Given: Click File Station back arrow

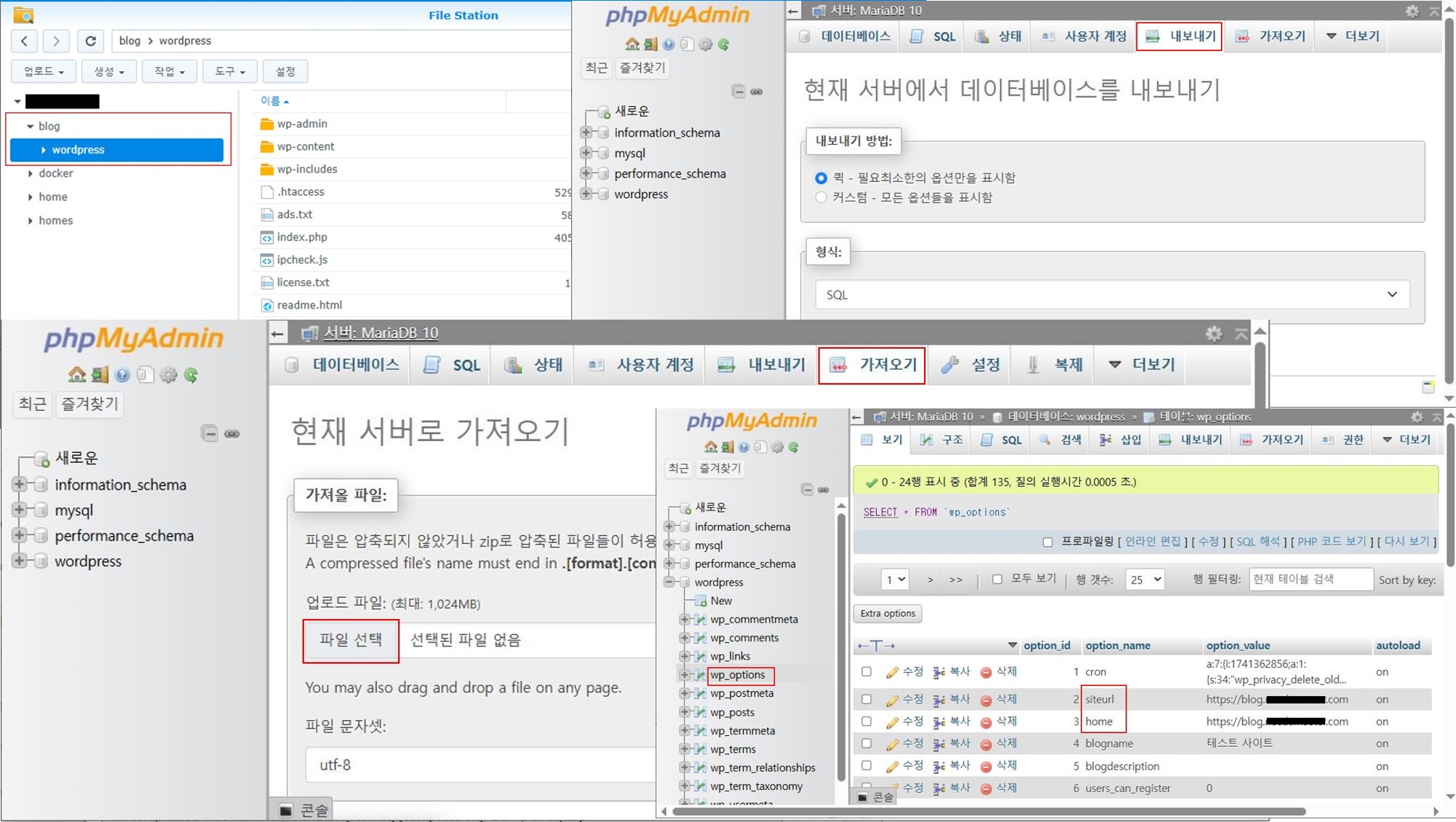Looking at the screenshot, I should (25, 41).
